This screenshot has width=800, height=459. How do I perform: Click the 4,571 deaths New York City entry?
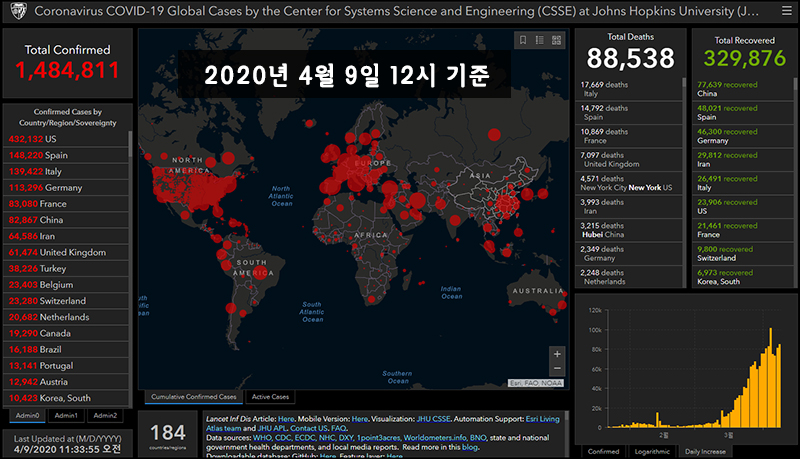629,183
